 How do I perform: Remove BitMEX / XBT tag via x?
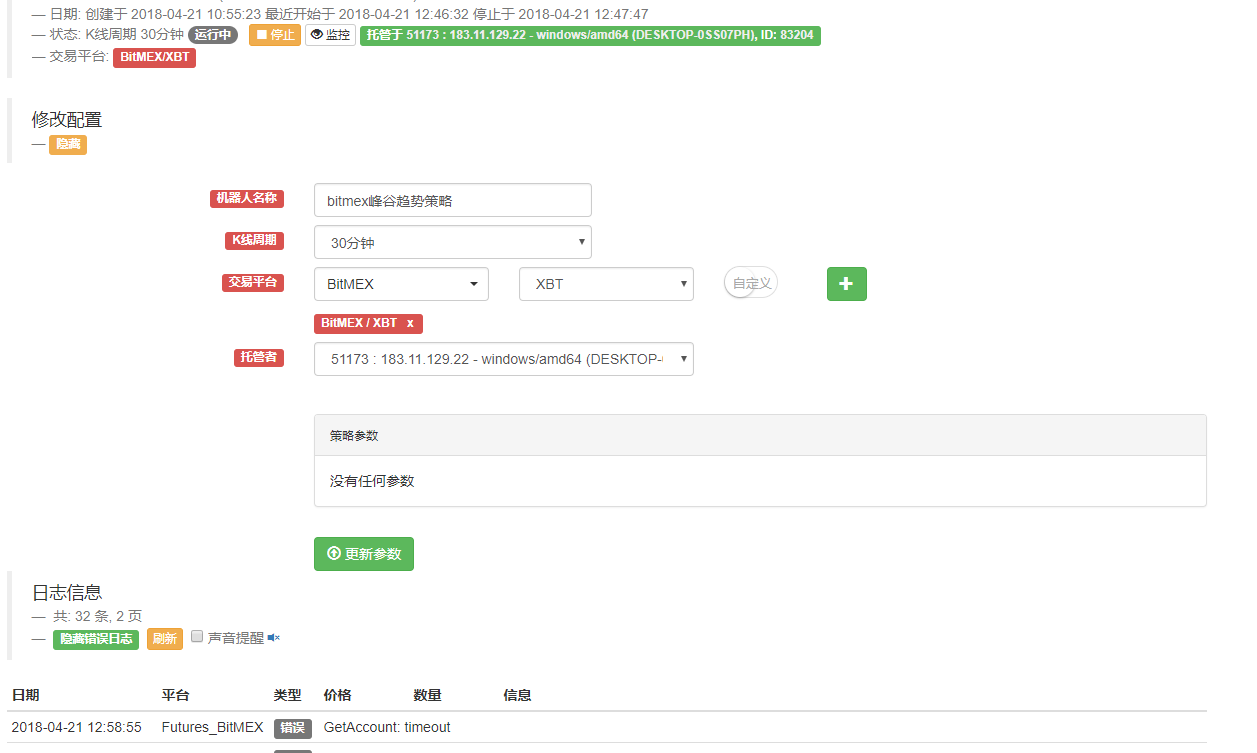point(410,323)
